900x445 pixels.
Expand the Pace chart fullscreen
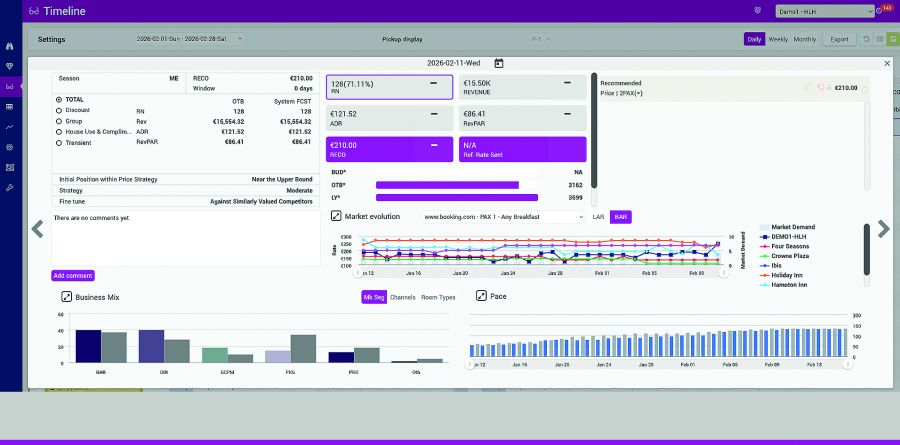pyautogui.click(x=481, y=297)
